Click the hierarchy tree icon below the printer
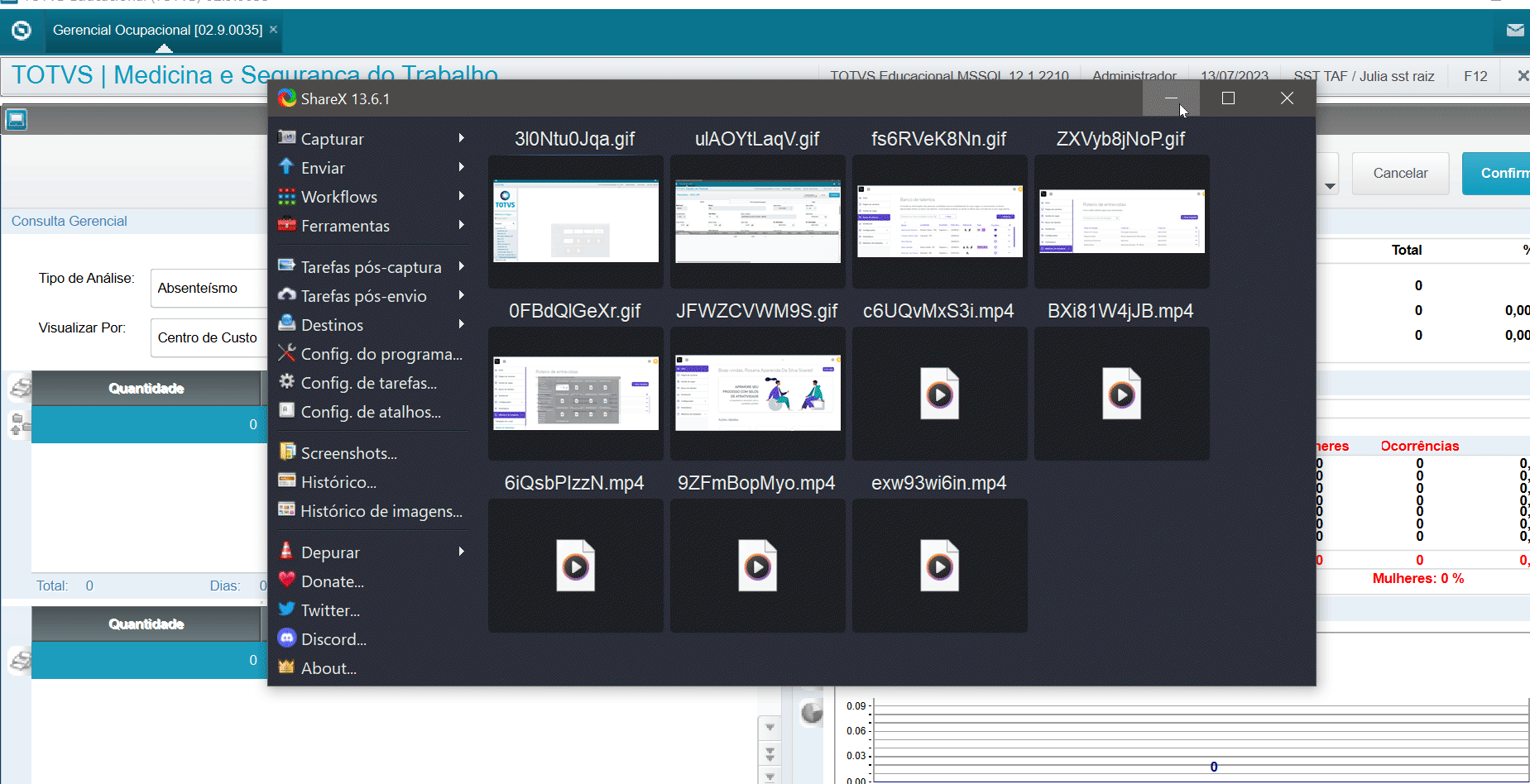 pos(20,424)
